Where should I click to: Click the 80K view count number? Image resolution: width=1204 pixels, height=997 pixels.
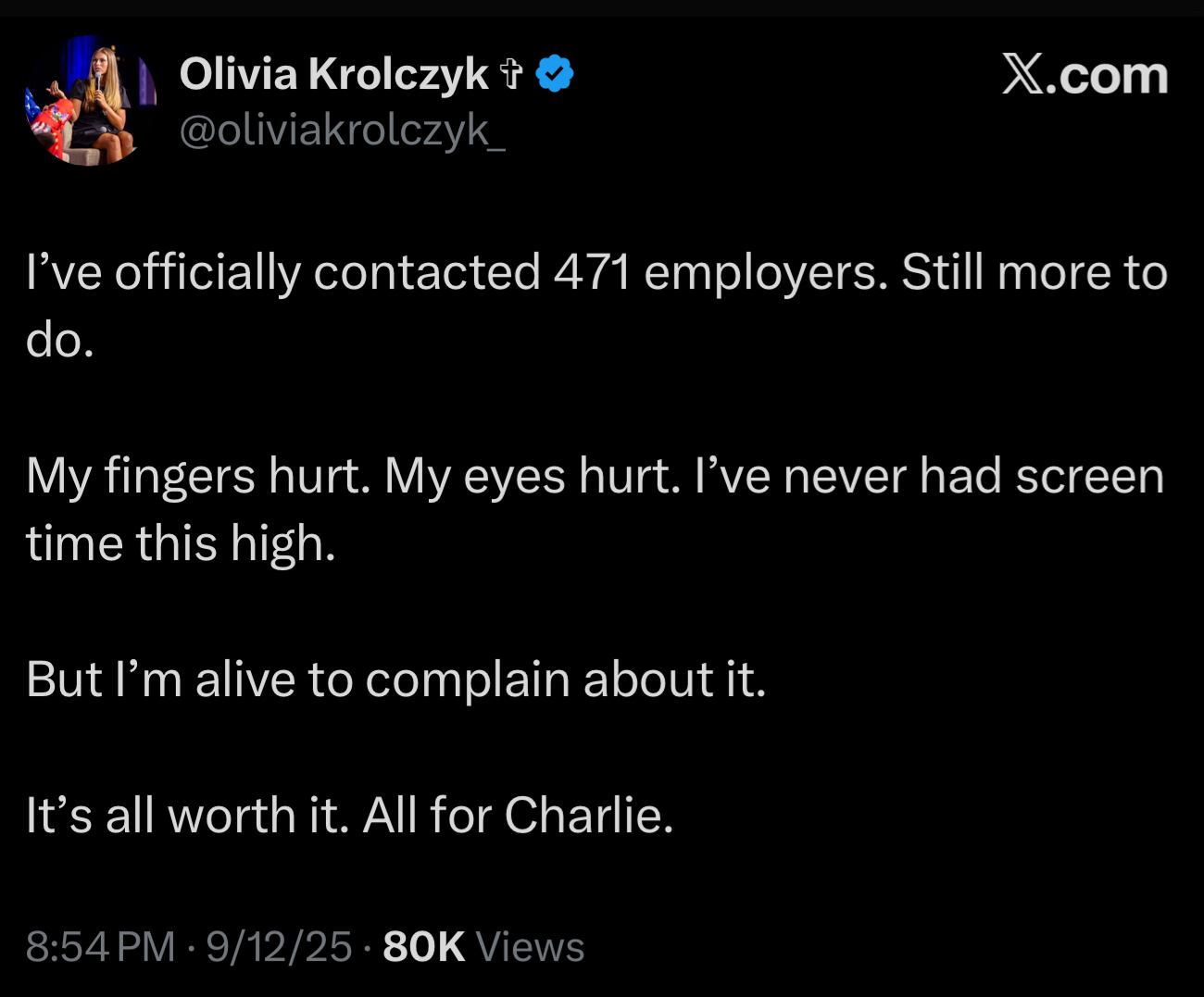coord(423,946)
